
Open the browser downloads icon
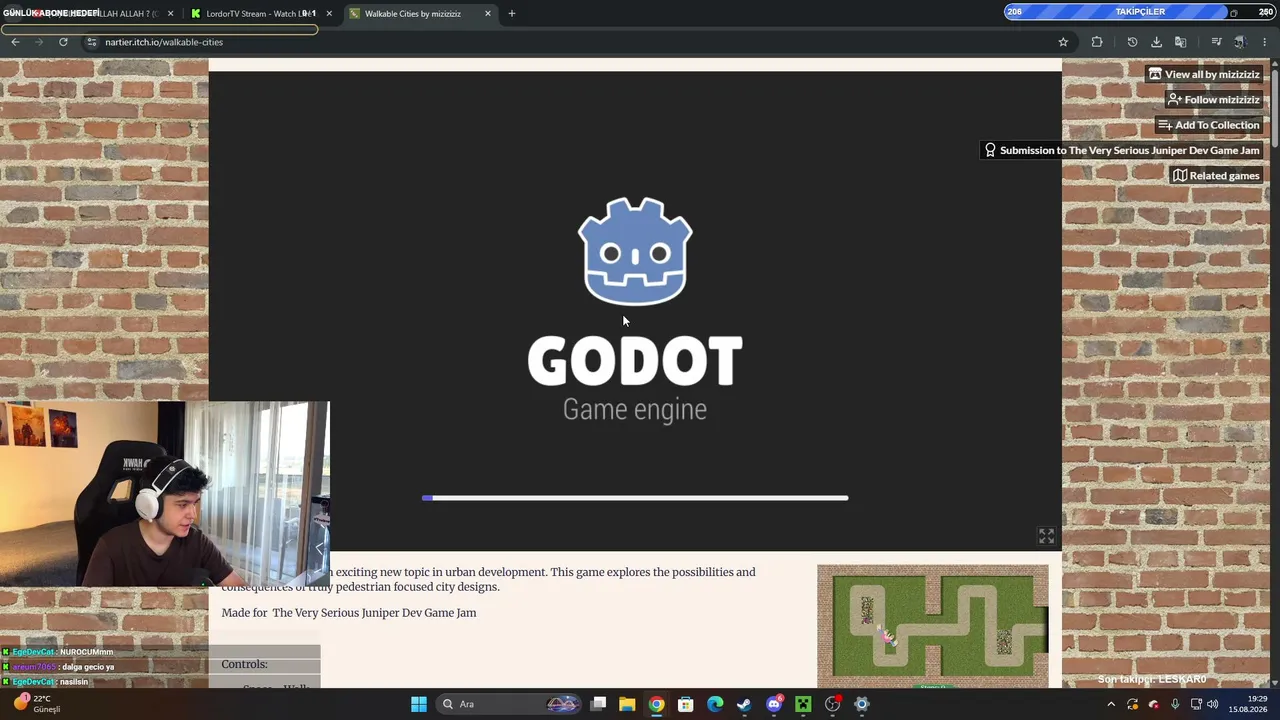click(x=1156, y=42)
